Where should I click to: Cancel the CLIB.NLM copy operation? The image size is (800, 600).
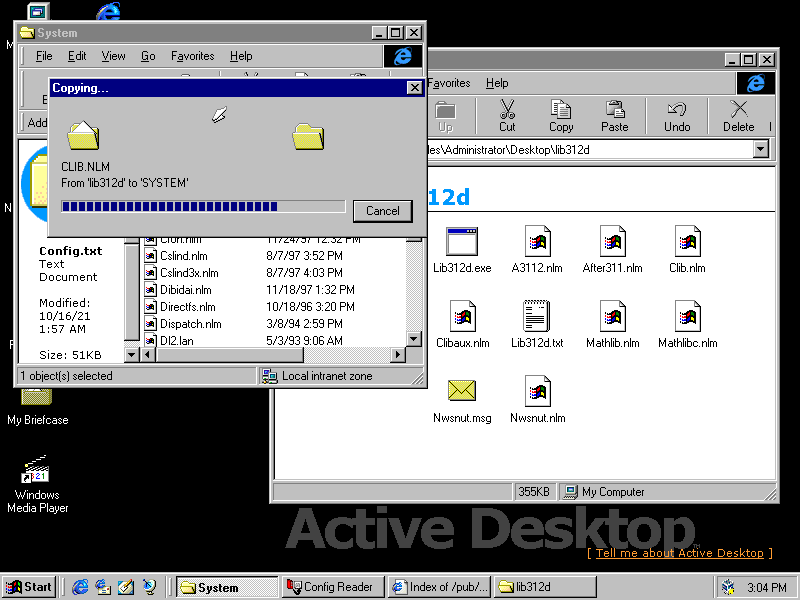pos(383,211)
